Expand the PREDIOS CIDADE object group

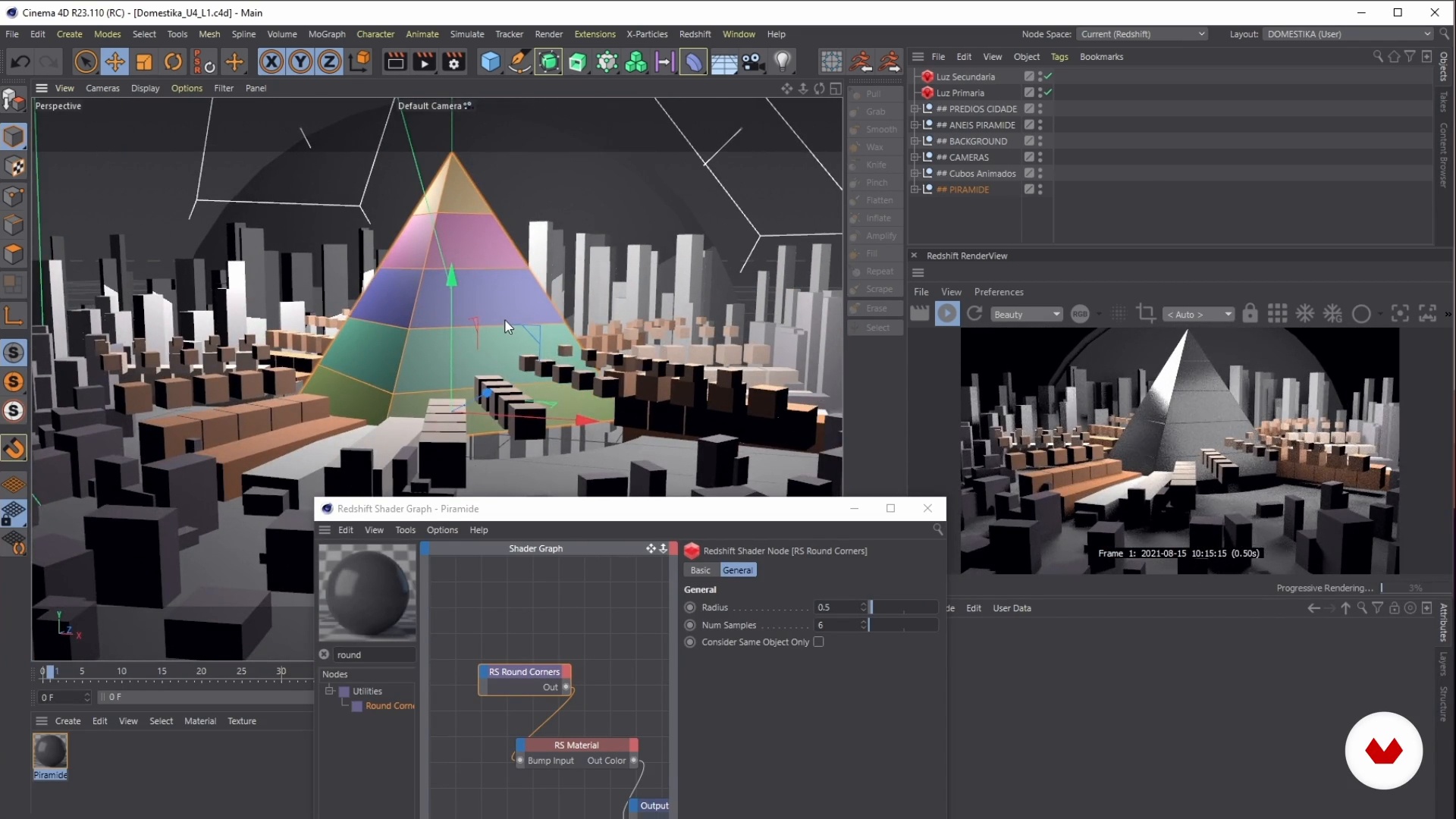tap(915, 109)
